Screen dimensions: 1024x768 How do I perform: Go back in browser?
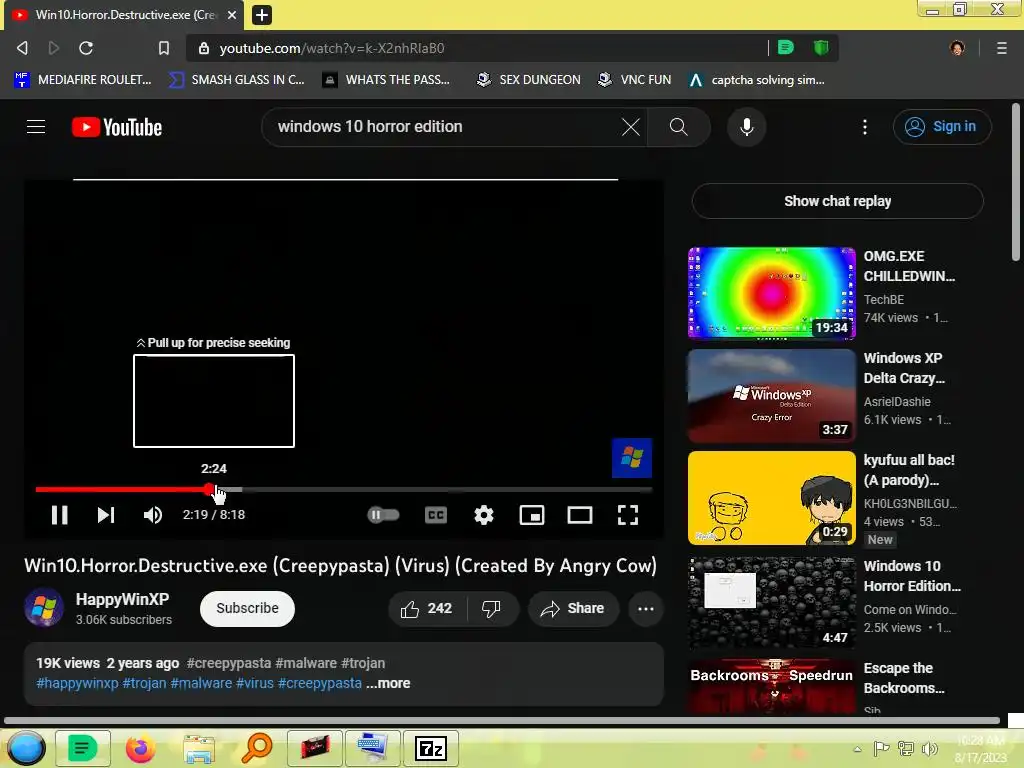coord(22,48)
